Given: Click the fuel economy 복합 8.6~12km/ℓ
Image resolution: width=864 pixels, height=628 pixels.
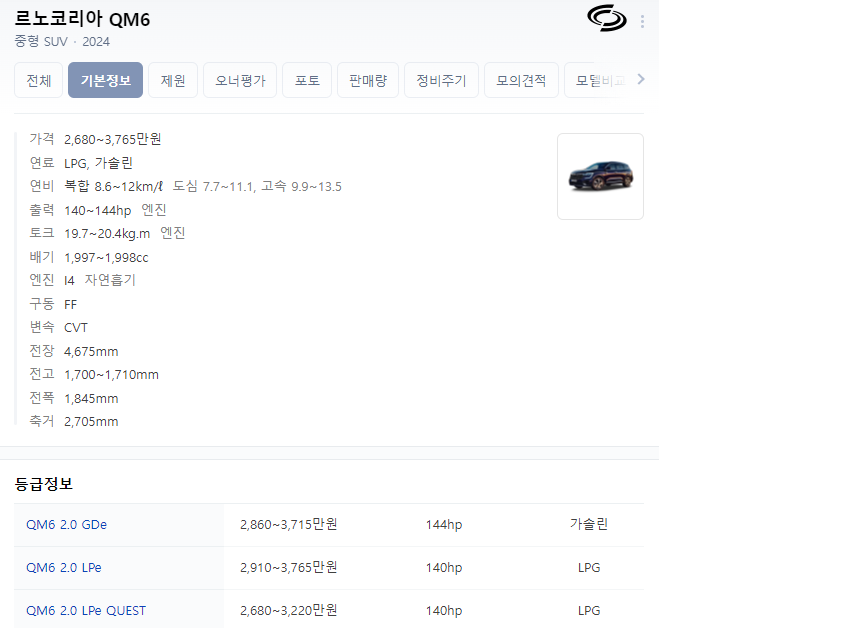Looking at the screenshot, I should click(x=114, y=186).
